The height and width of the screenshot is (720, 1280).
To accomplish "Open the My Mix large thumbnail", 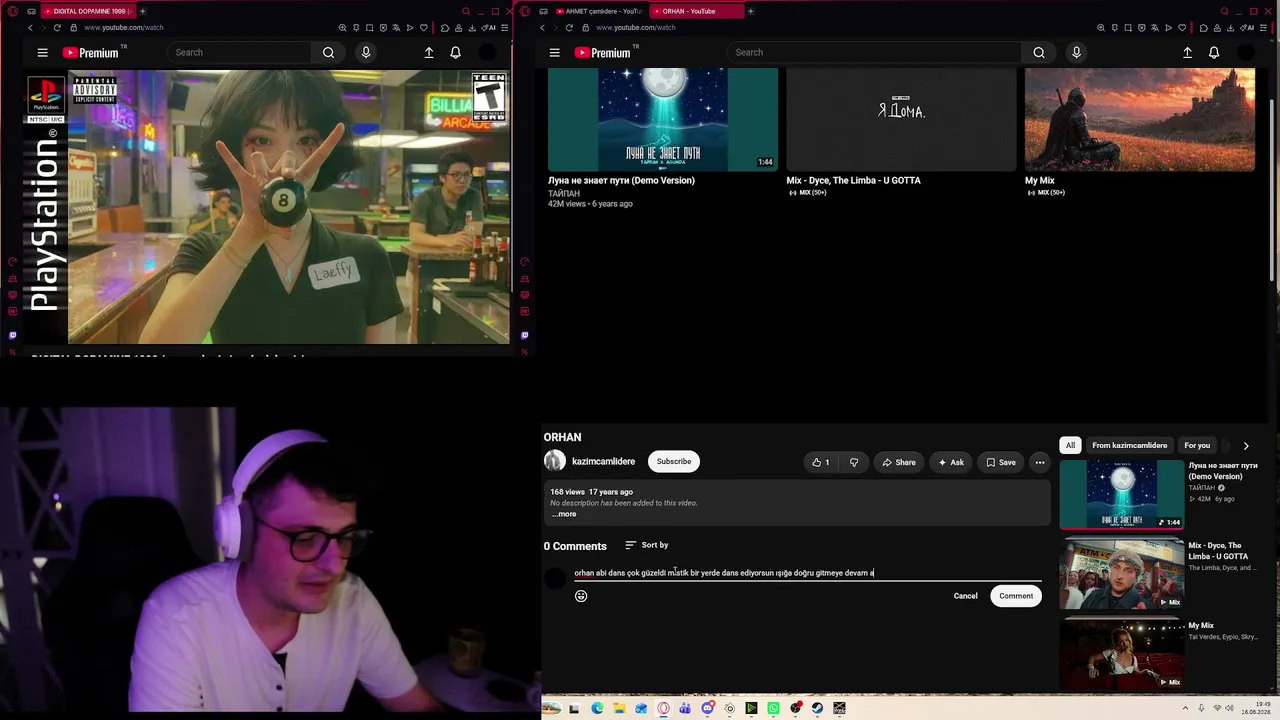I will (x=1140, y=120).
